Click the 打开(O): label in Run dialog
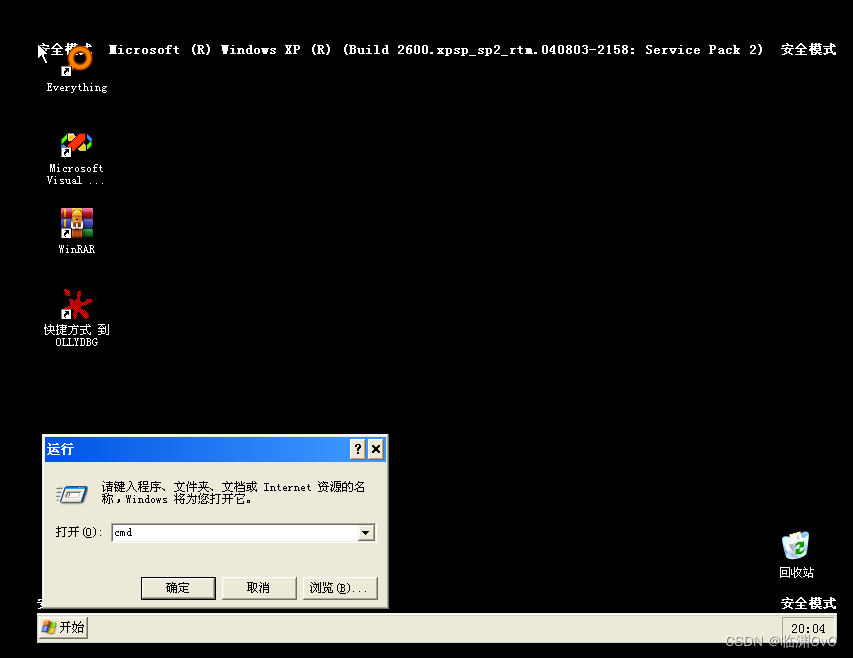853x658 pixels. [x=78, y=532]
